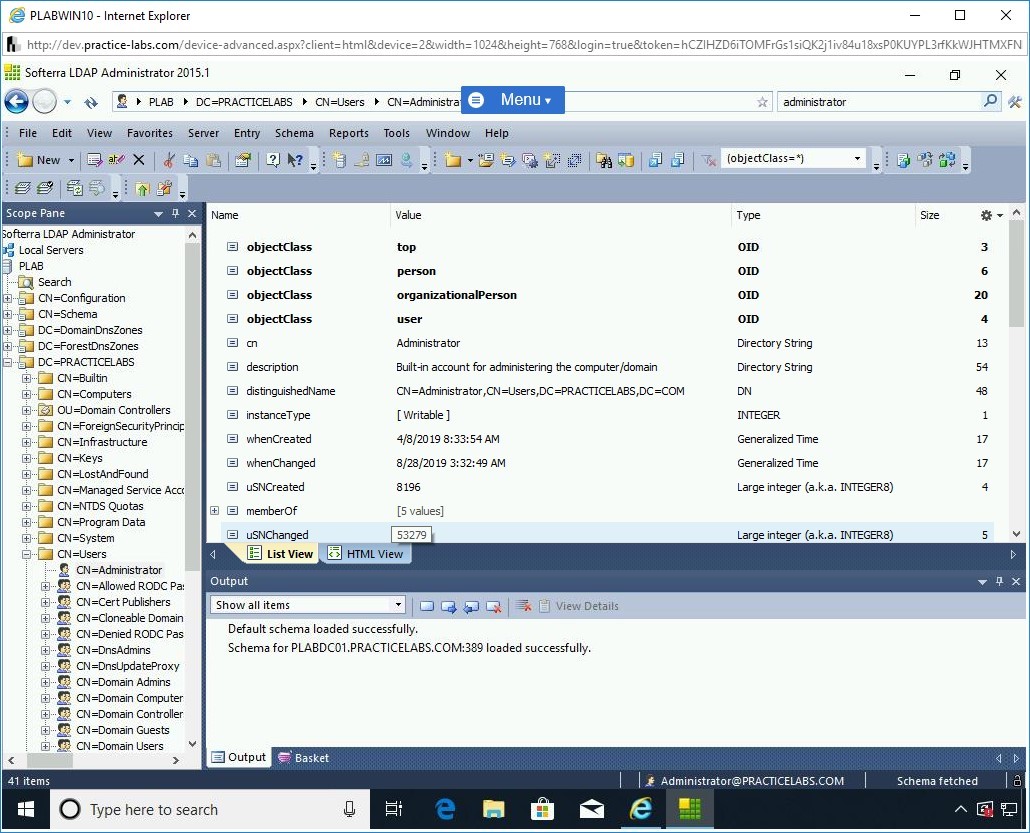1030x833 pixels.
Task: Click the blue Menu button
Action: (x=513, y=100)
